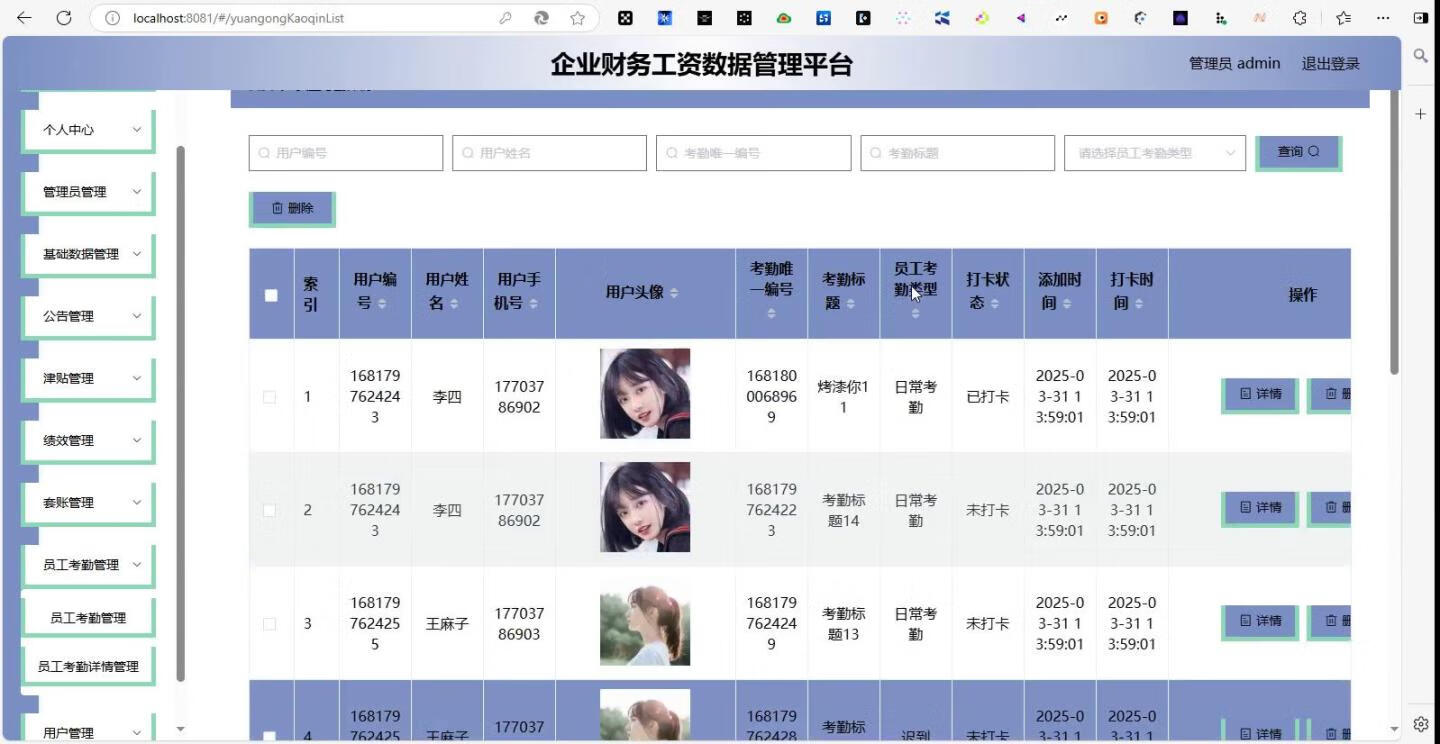Click the browser address bar URL
The height and width of the screenshot is (744, 1440).
pyautogui.click(x=239, y=18)
